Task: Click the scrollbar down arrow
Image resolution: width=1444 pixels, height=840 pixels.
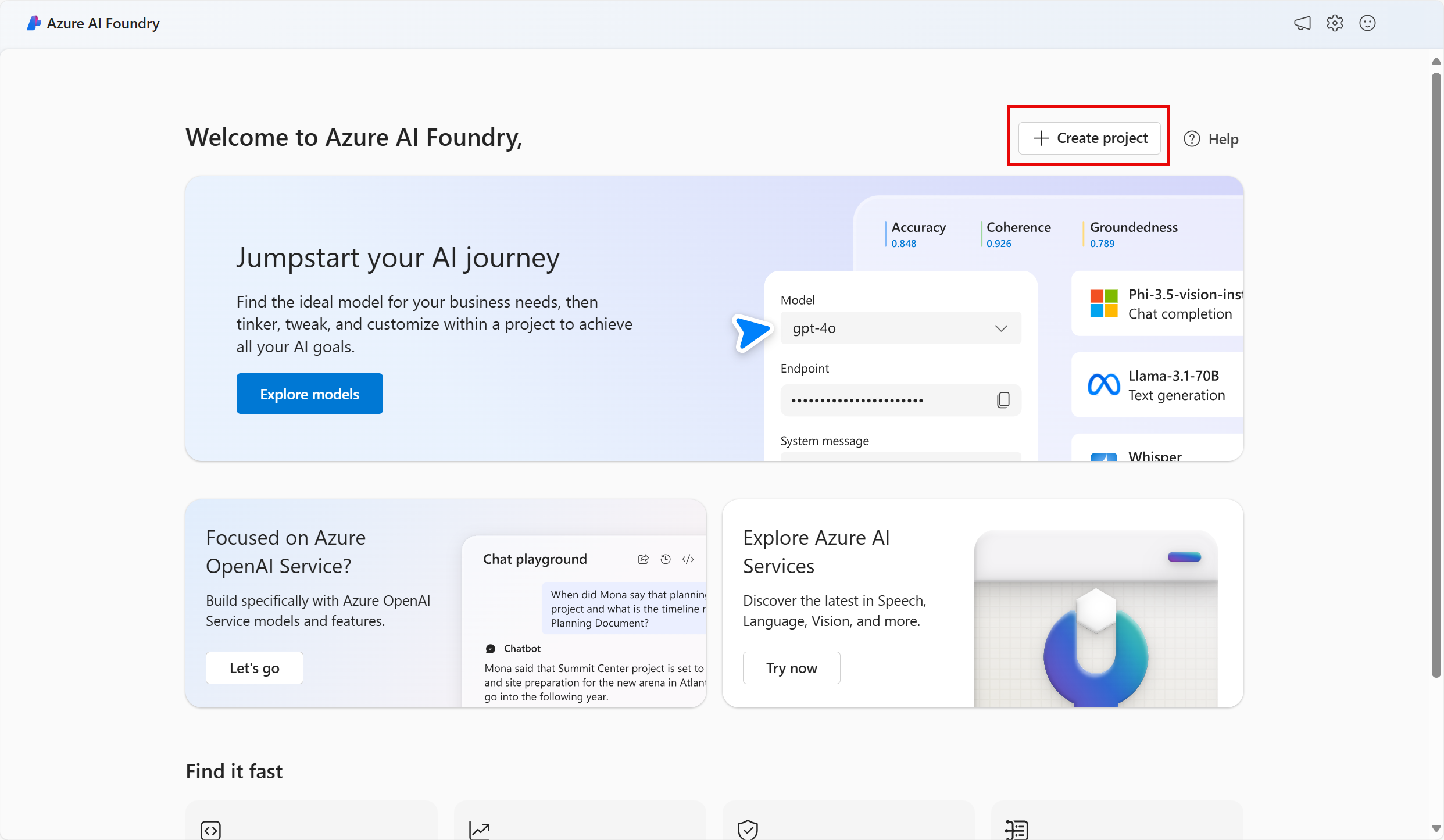Action: pos(1436,828)
